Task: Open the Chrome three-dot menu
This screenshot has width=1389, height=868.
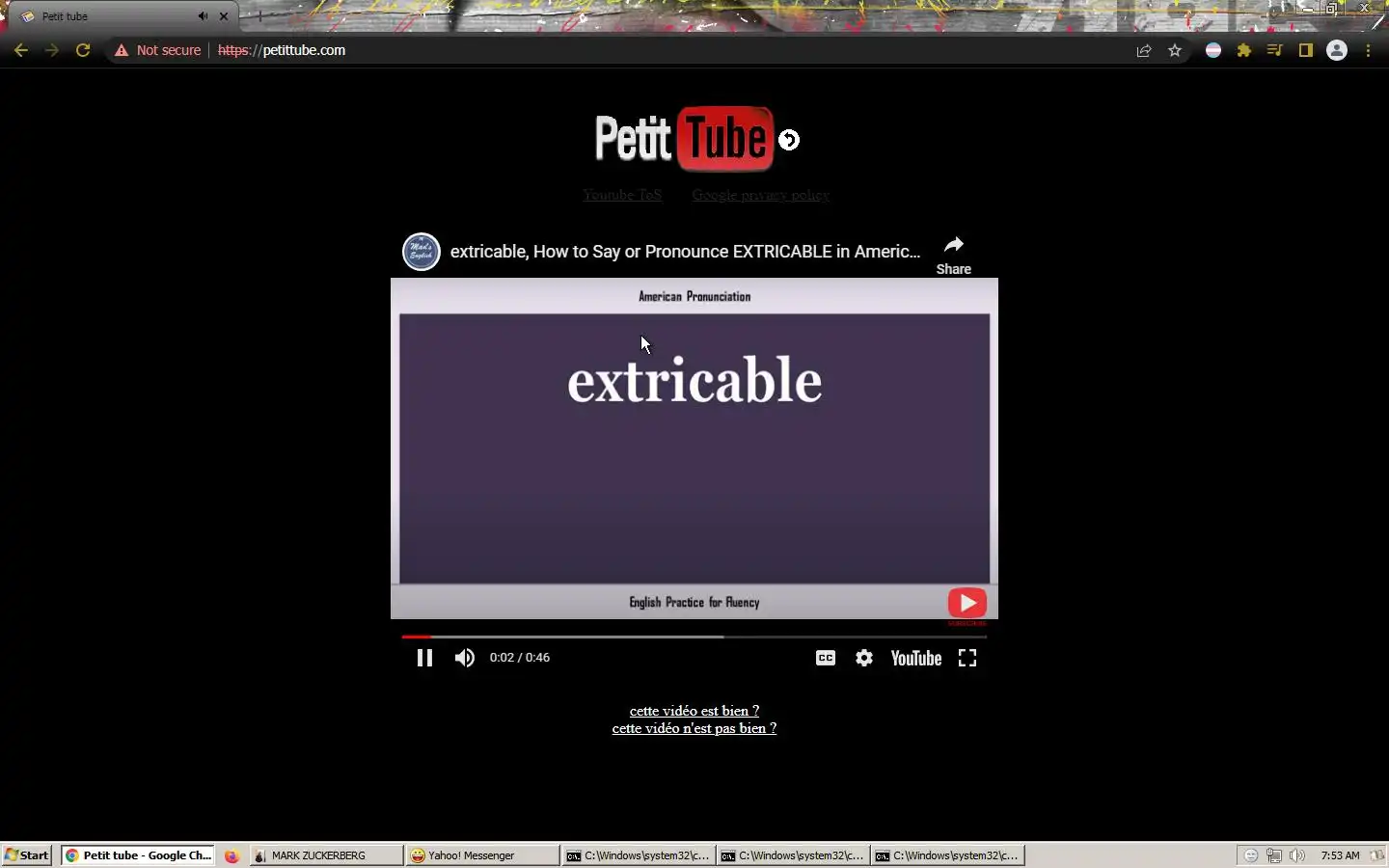Action: point(1368,50)
